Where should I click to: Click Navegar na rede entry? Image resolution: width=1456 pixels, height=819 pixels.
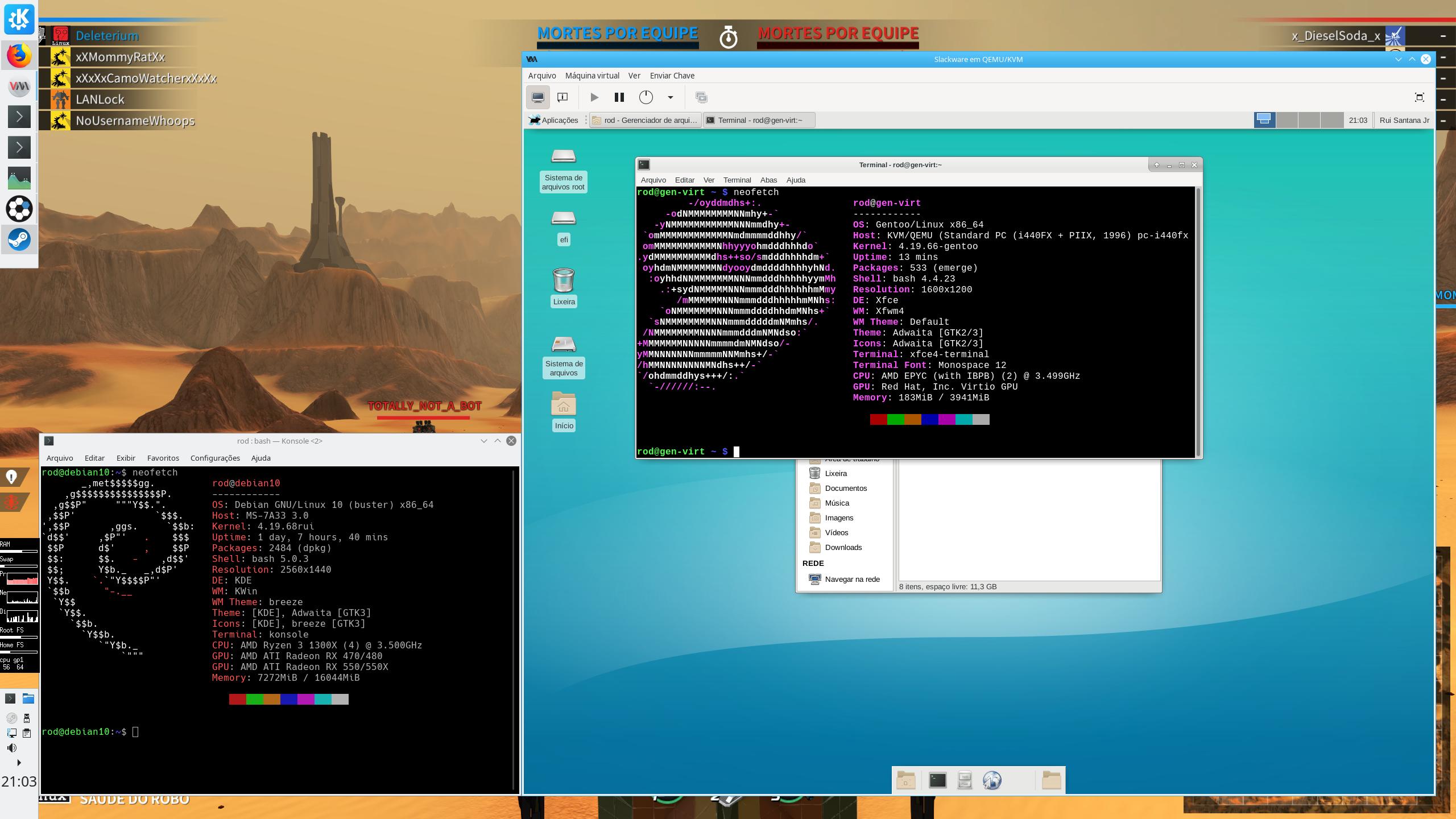click(x=851, y=579)
